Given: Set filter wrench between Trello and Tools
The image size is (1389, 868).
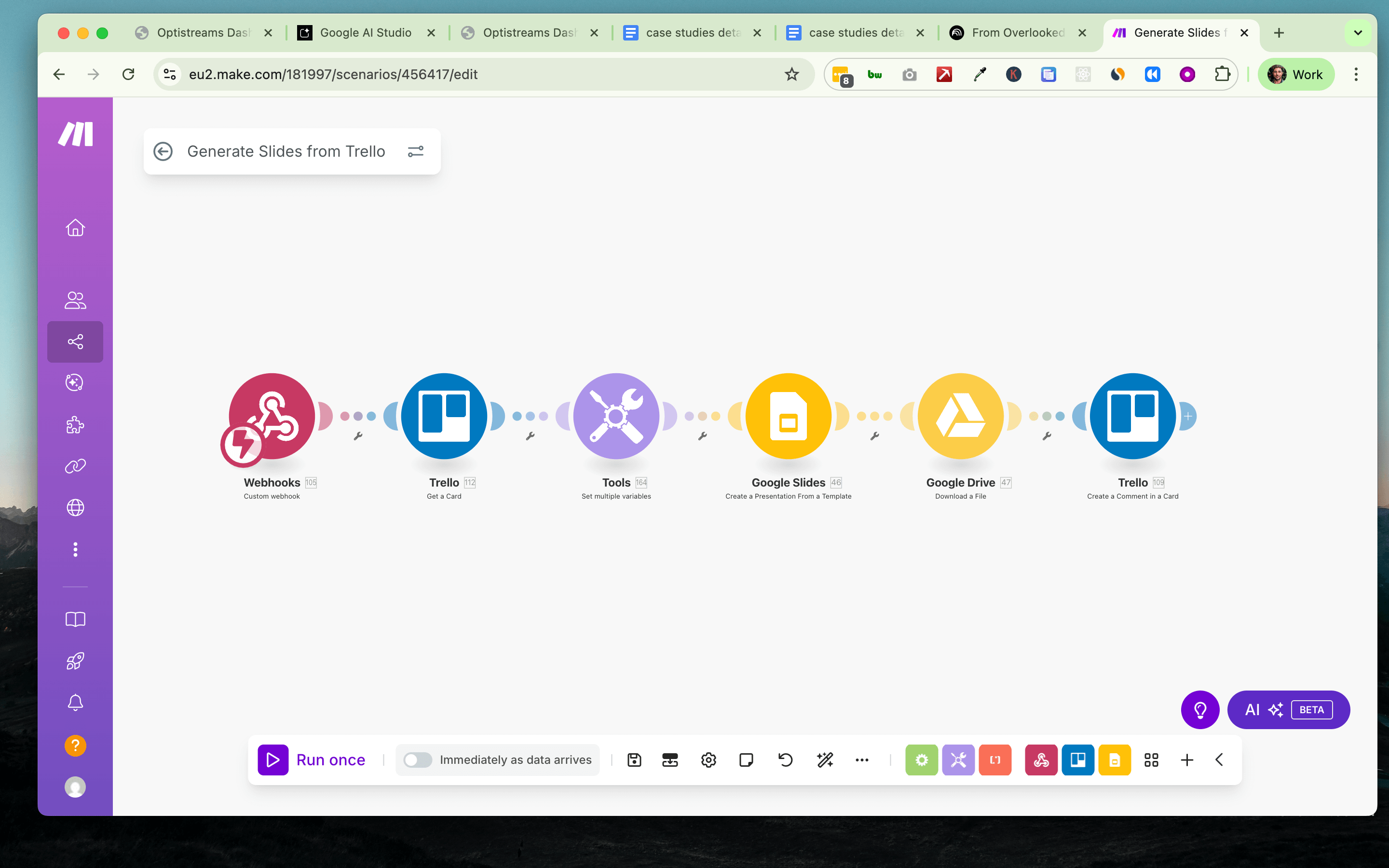Looking at the screenshot, I should click(x=531, y=436).
